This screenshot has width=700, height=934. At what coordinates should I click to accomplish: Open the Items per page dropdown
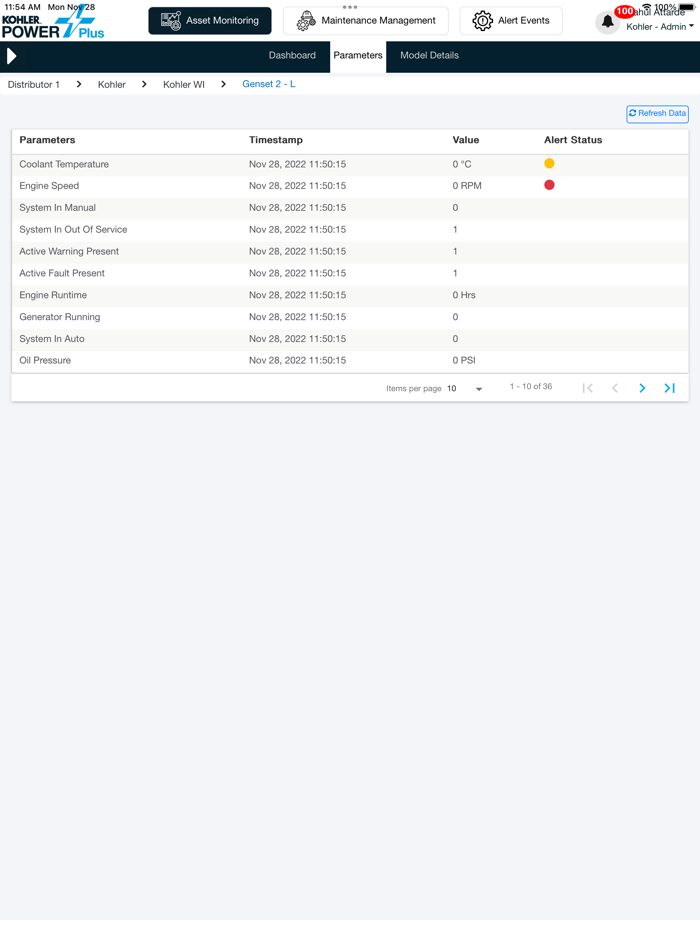(465, 388)
